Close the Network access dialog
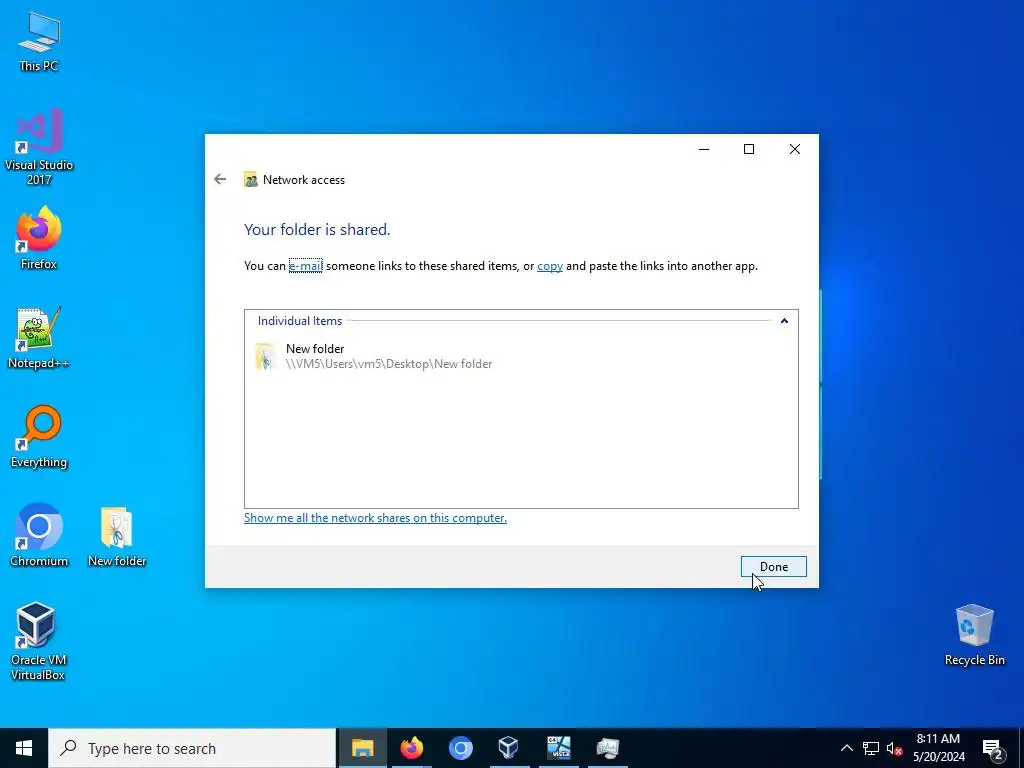The image size is (1024, 768). click(x=795, y=149)
